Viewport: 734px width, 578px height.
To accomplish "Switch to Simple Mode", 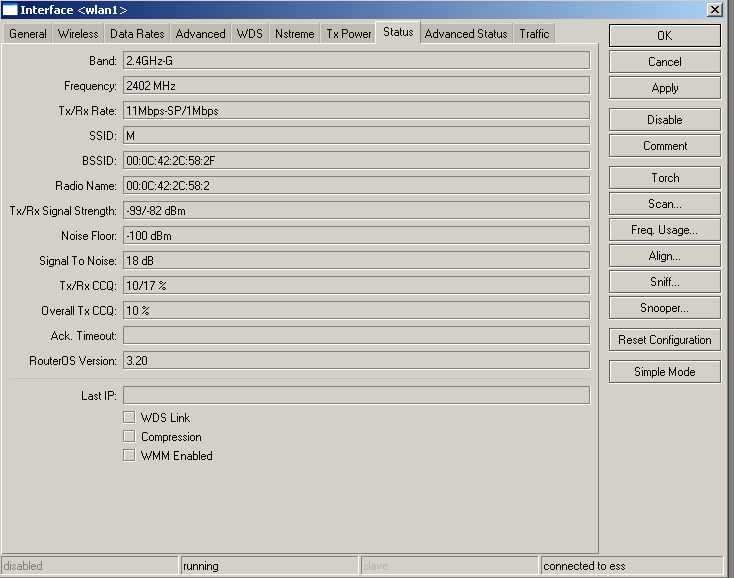I will 664,372.
